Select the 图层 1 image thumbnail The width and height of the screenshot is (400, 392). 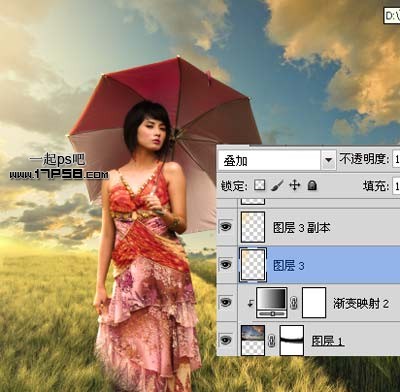click(253, 340)
